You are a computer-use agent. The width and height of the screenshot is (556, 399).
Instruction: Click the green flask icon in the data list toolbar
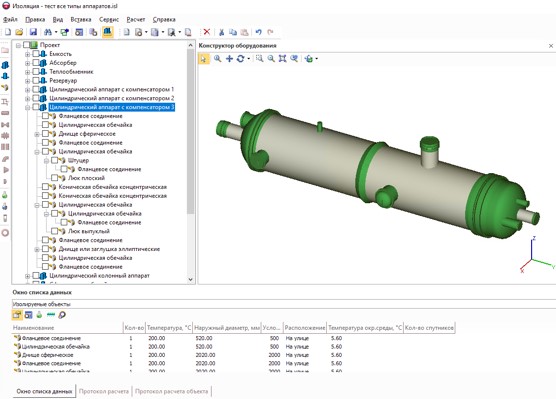pyautogui.click(x=39, y=315)
